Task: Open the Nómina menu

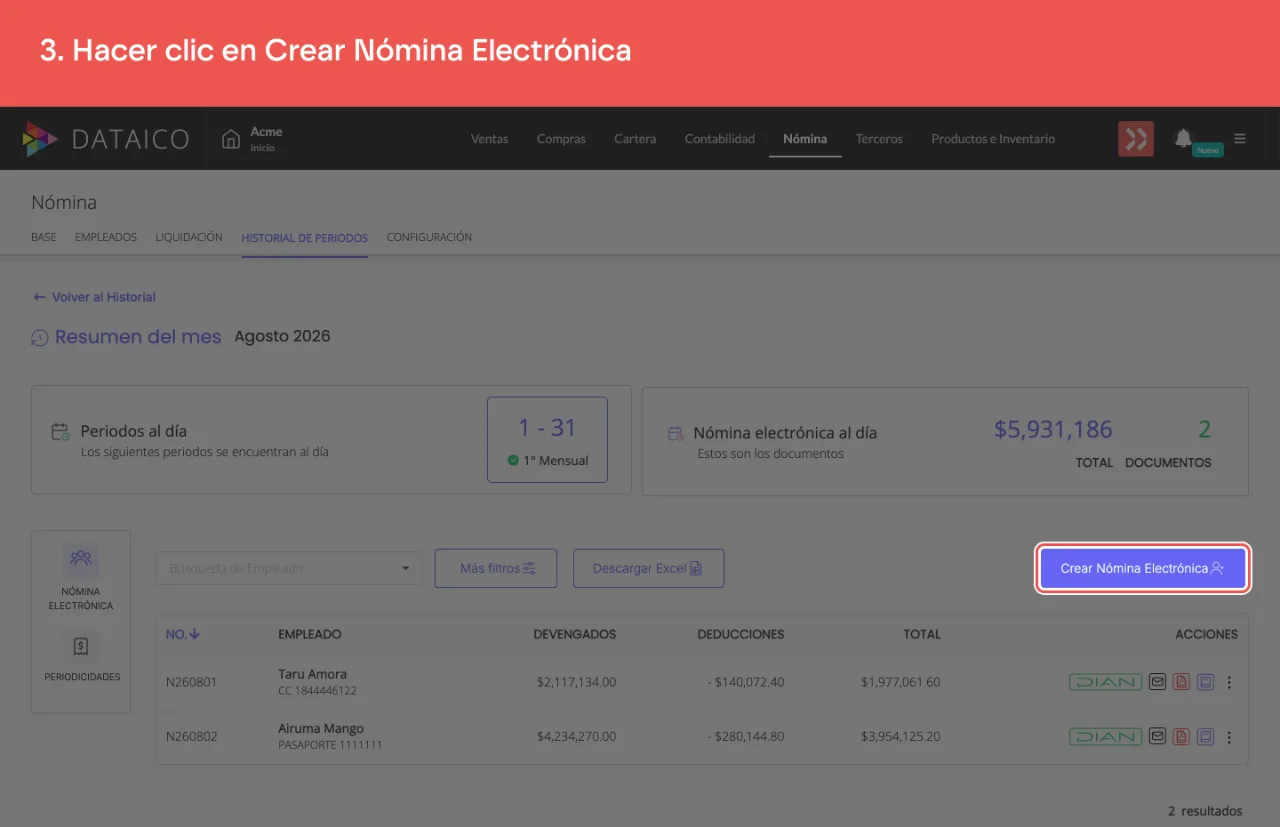Action: [805, 139]
